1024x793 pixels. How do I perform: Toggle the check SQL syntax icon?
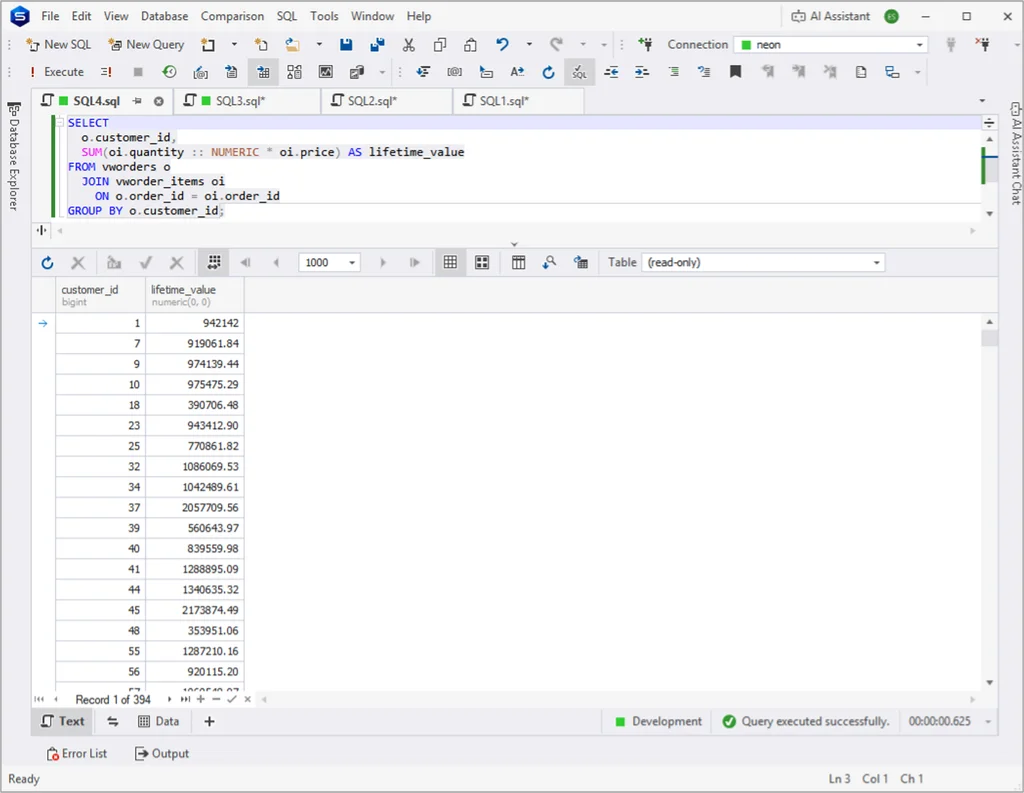[x=579, y=72]
